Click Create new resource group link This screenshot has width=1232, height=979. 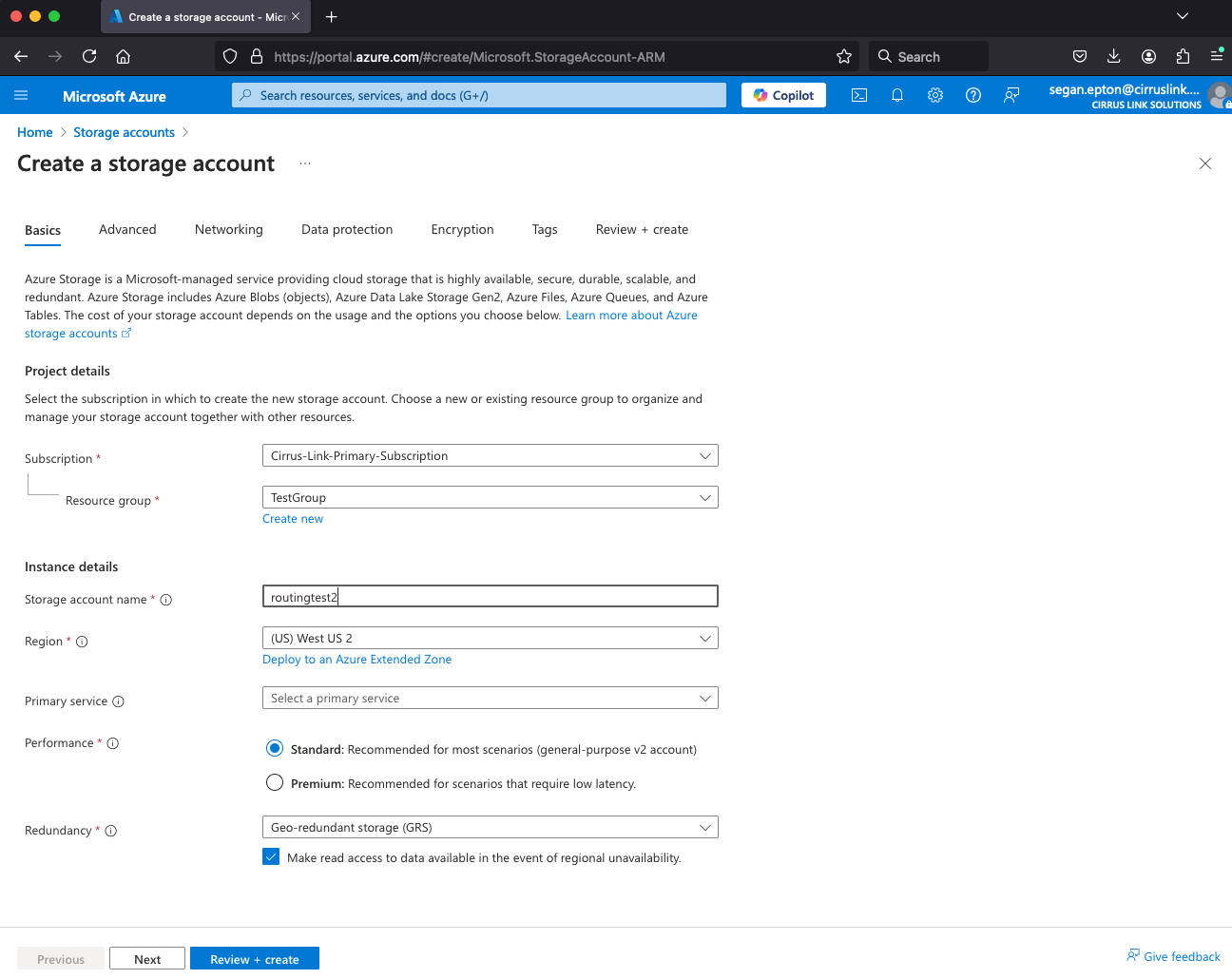click(x=293, y=519)
